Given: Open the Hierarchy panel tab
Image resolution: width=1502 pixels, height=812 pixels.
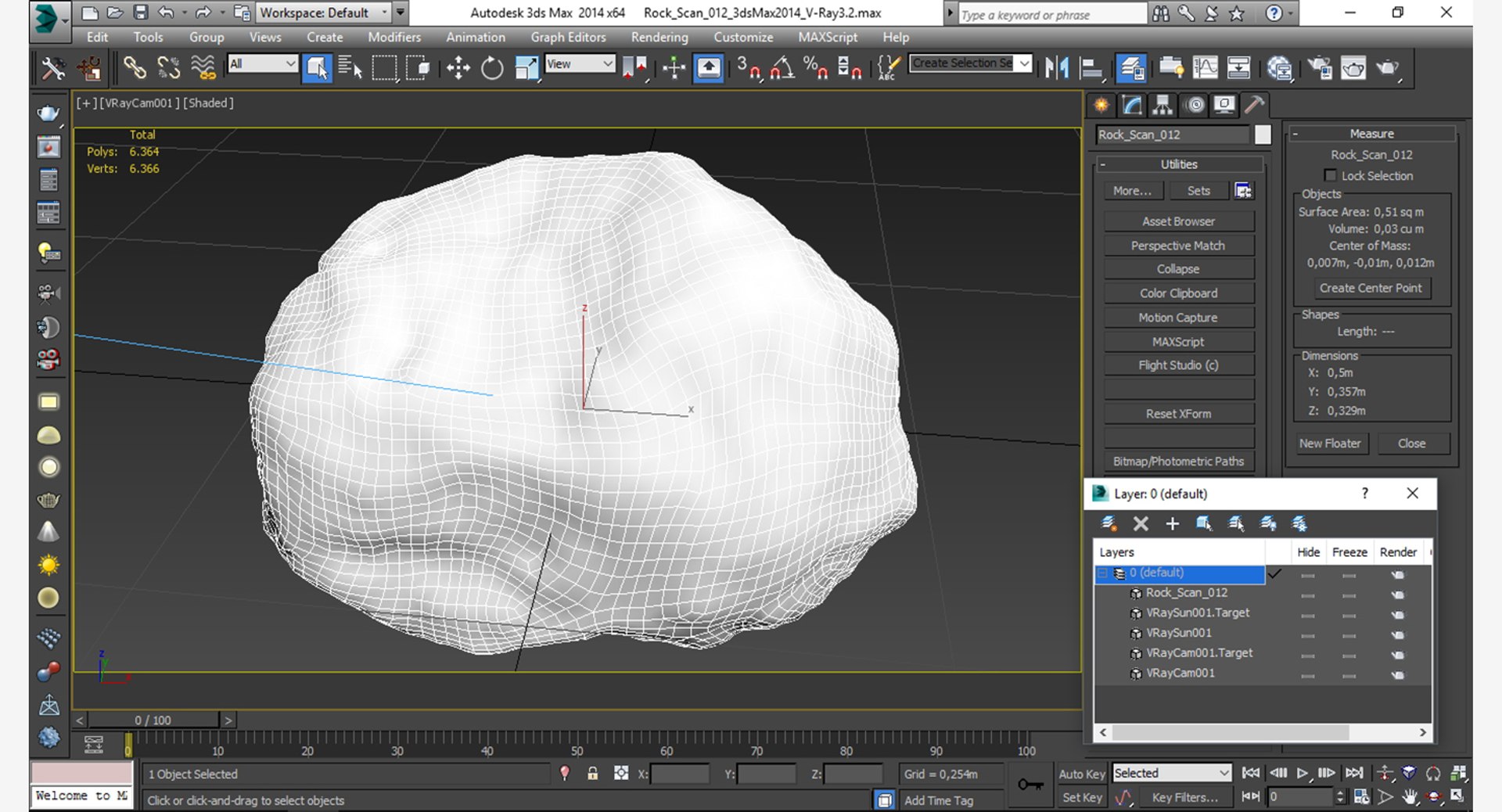Looking at the screenshot, I should [1162, 105].
